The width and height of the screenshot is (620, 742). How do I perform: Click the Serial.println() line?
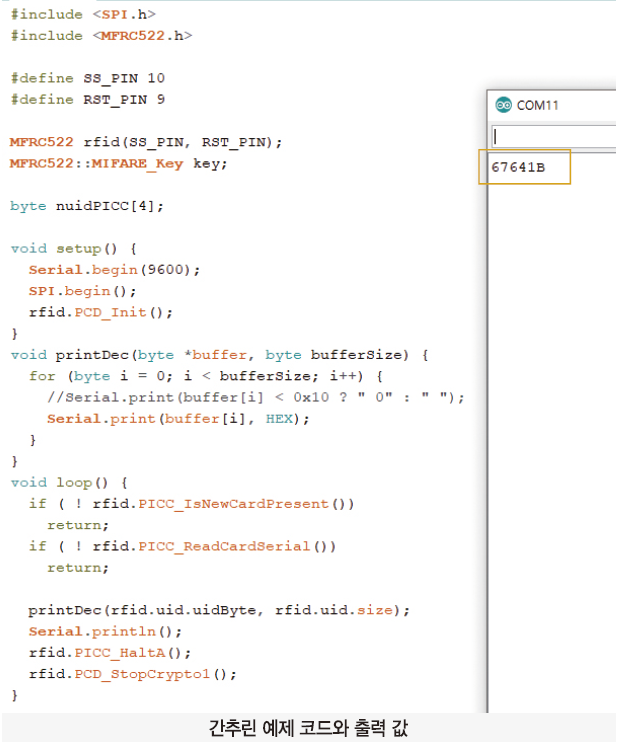point(105,632)
